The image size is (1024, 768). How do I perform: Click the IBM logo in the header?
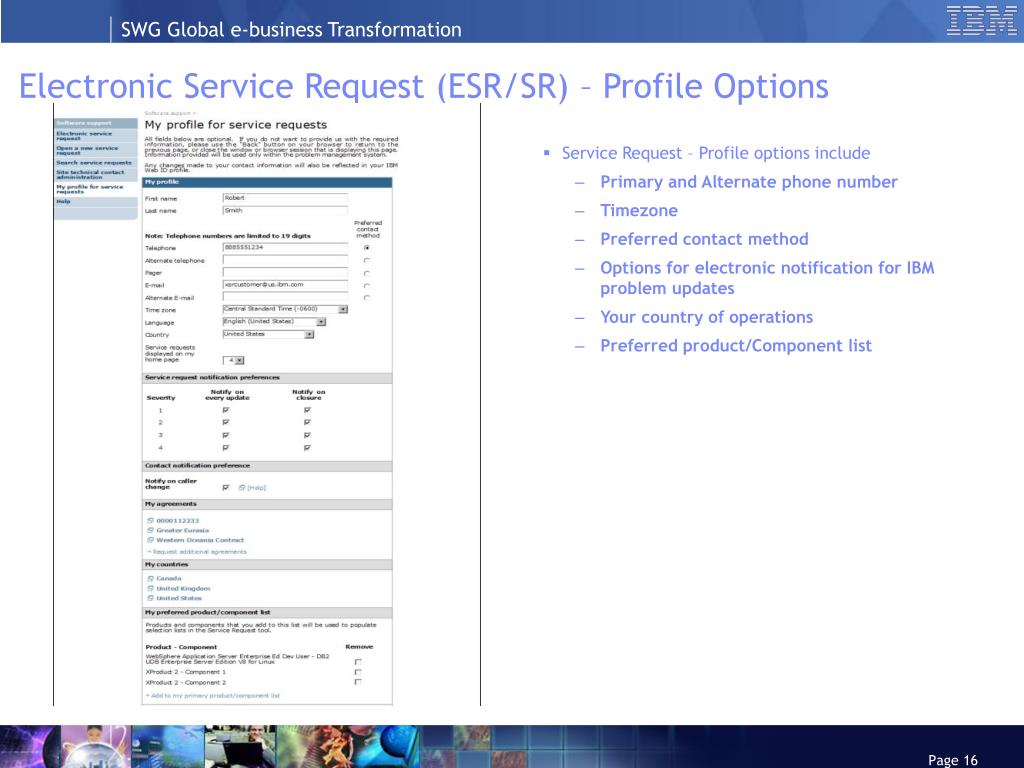tap(981, 20)
